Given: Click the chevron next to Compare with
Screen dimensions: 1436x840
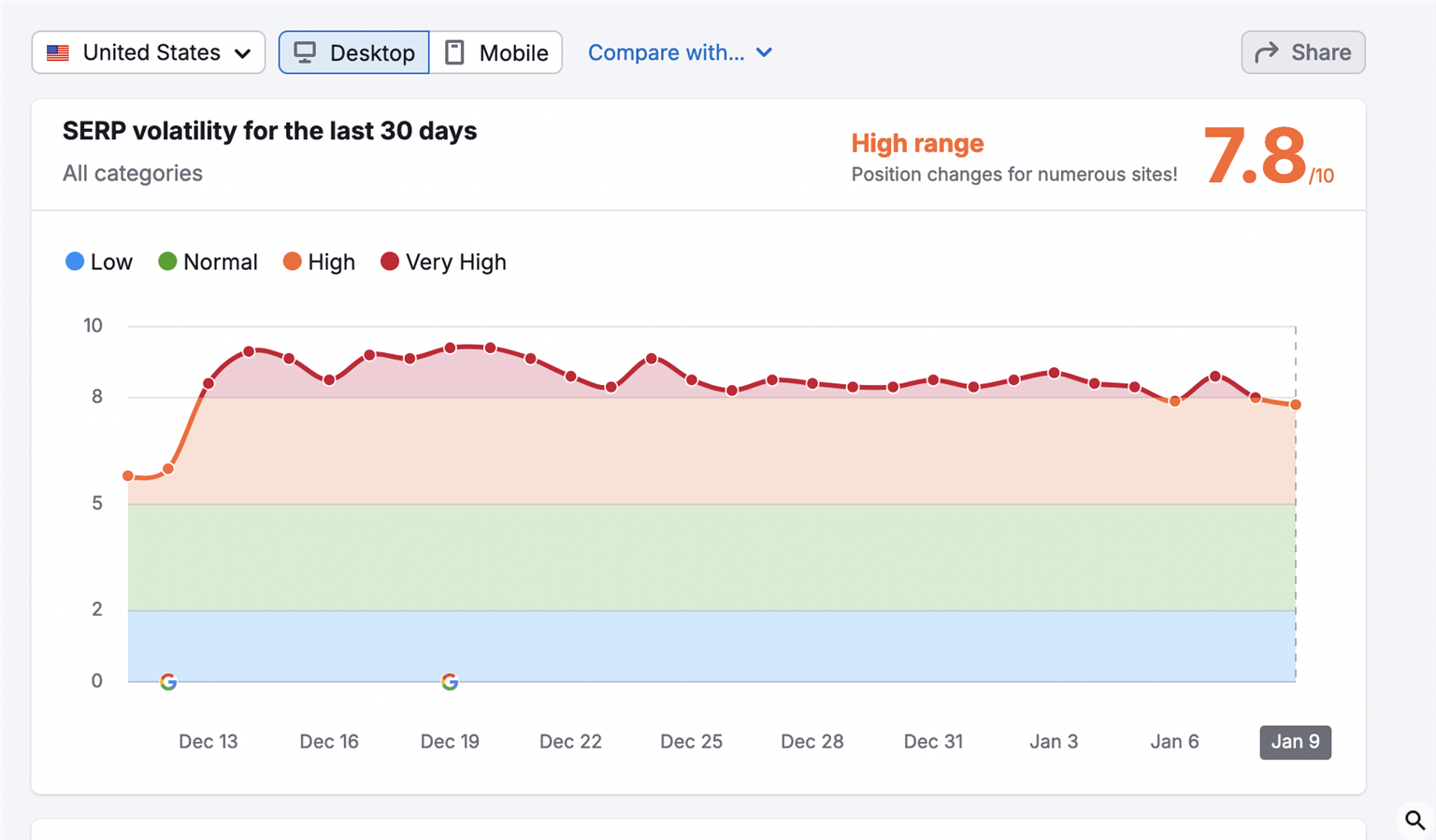Looking at the screenshot, I should click(x=764, y=52).
